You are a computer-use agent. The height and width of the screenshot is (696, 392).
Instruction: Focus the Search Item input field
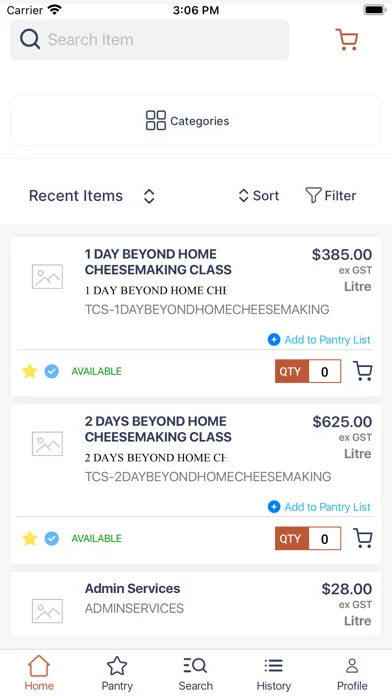coord(150,40)
